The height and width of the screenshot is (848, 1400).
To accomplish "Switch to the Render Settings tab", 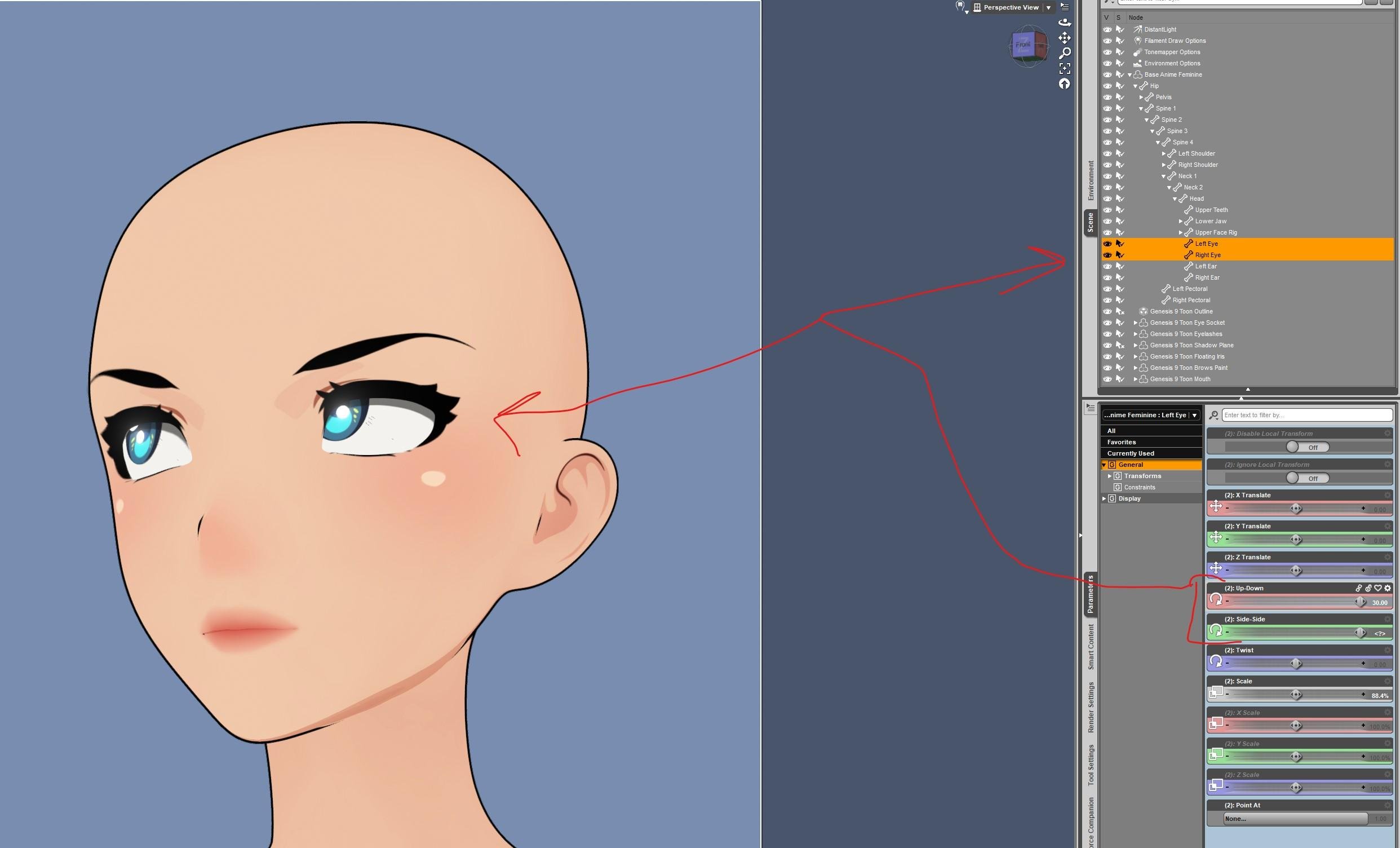I will click(1091, 707).
